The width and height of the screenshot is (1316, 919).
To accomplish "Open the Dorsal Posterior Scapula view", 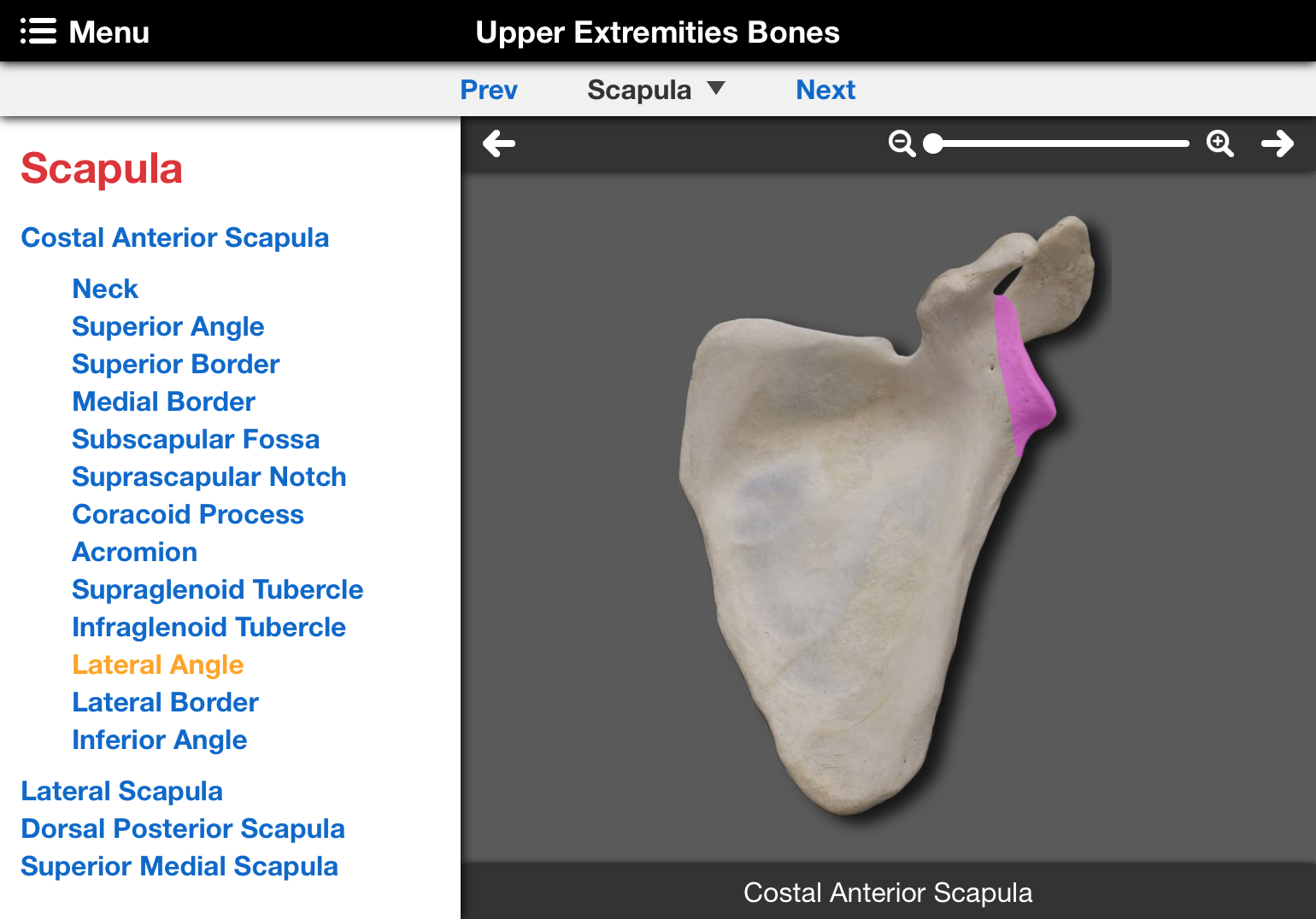I will point(183,828).
